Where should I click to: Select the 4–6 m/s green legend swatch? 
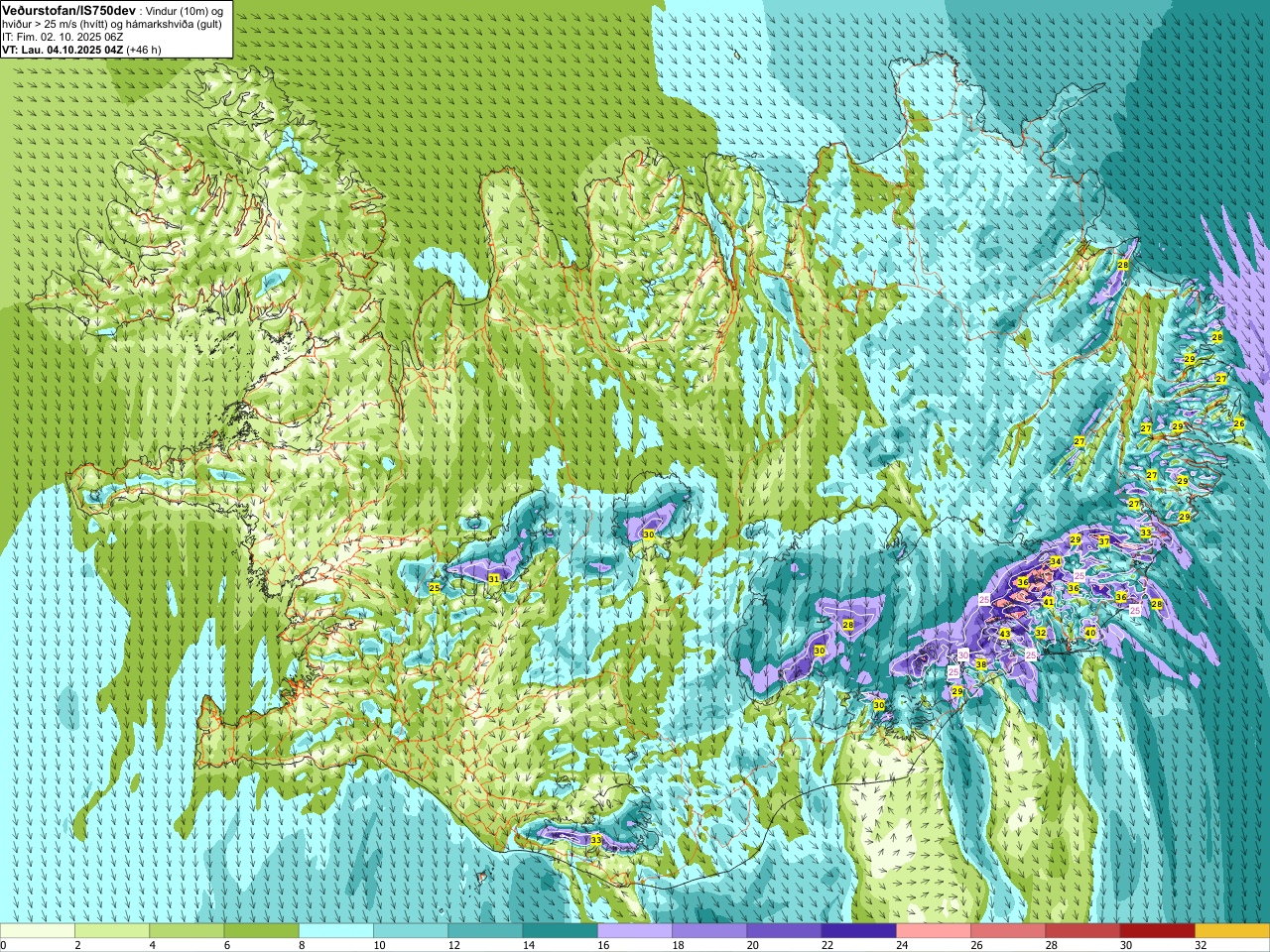coord(187,931)
